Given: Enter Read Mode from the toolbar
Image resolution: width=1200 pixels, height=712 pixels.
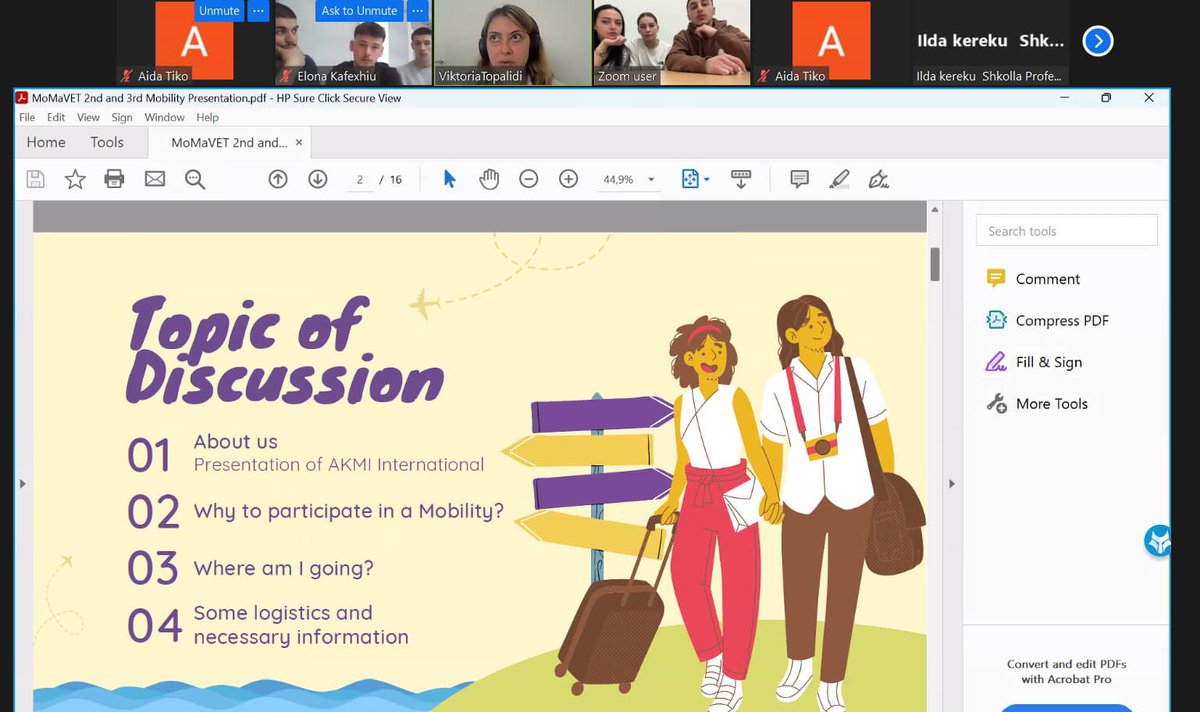Looking at the screenshot, I should tap(741, 178).
